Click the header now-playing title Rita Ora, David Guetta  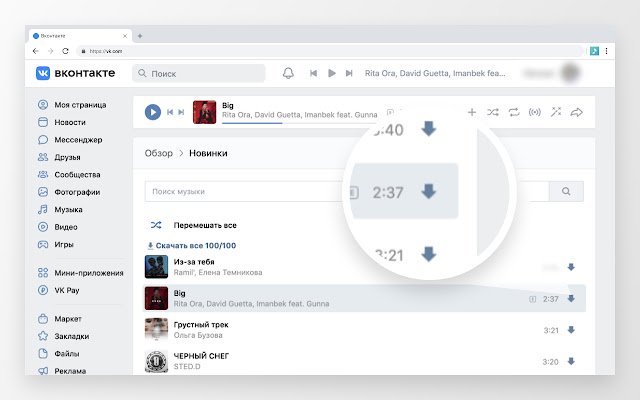(435, 73)
